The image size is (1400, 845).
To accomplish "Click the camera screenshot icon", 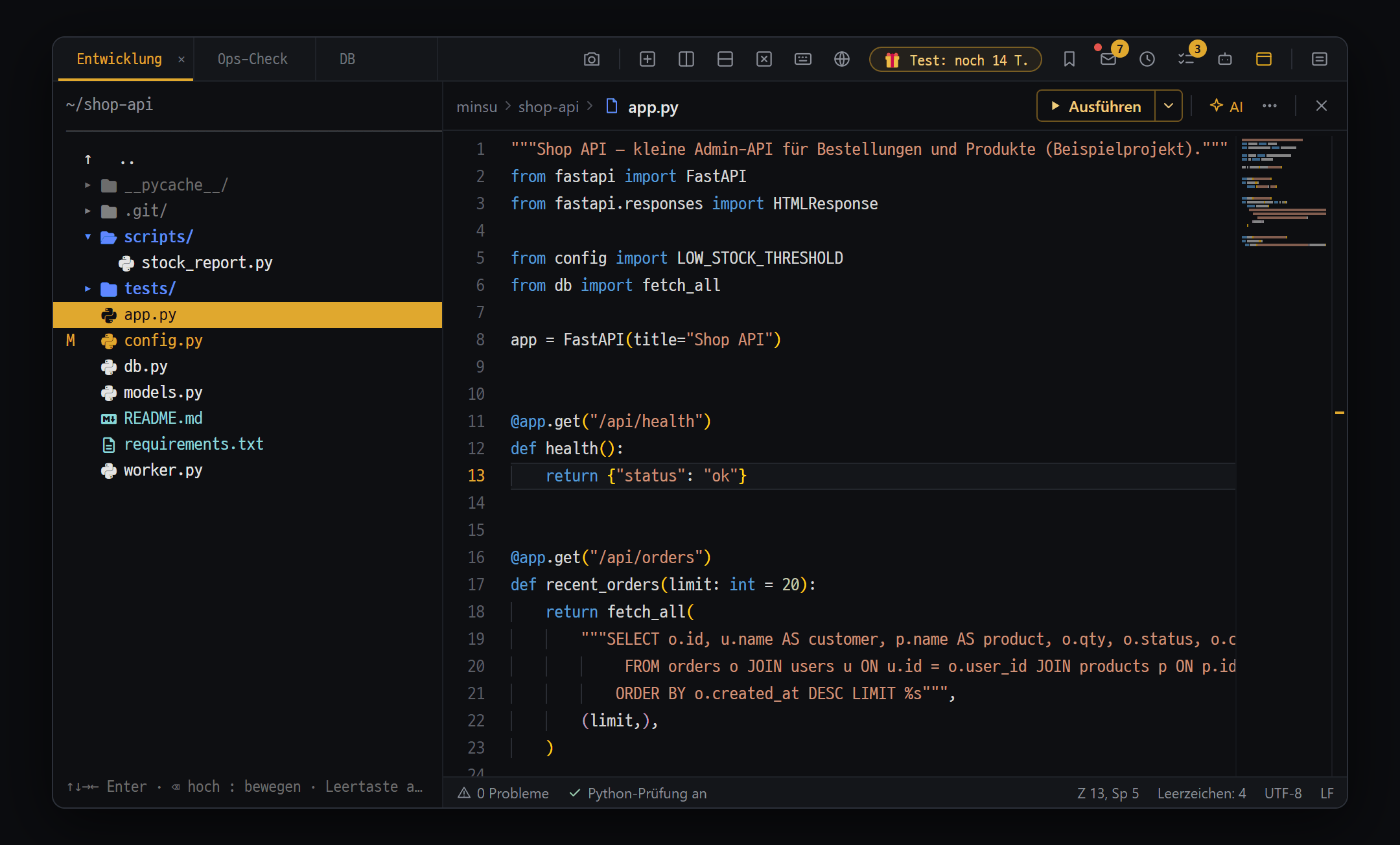I will coord(591,59).
